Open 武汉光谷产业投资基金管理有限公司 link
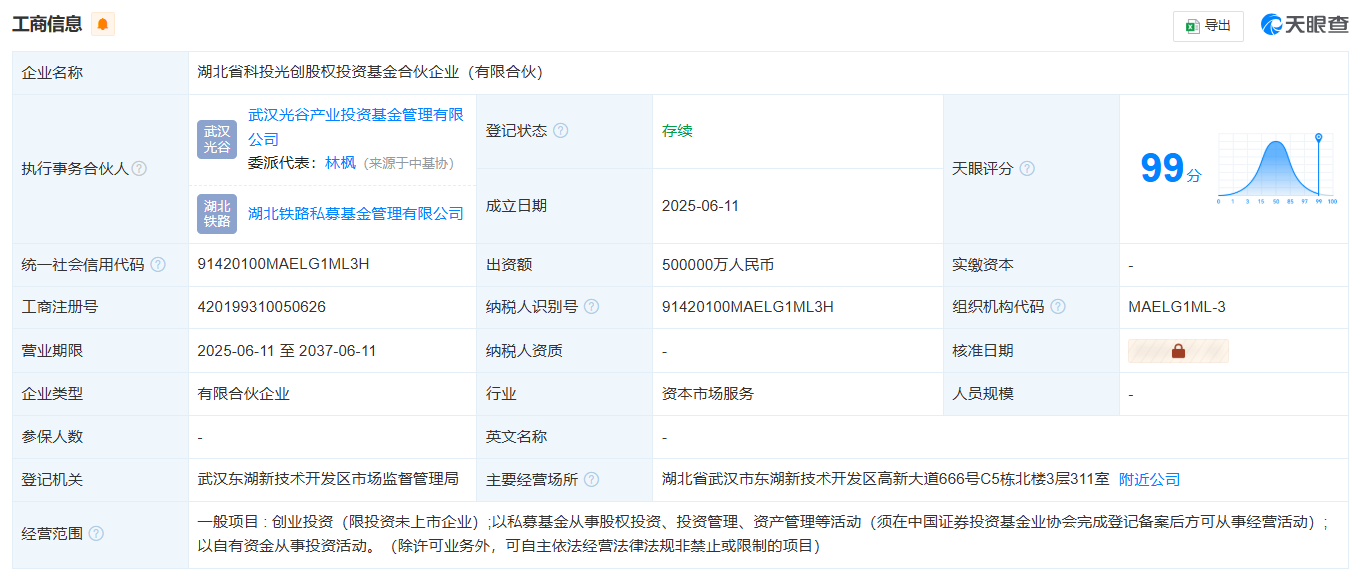The image size is (1357, 576). click(356, 127)
